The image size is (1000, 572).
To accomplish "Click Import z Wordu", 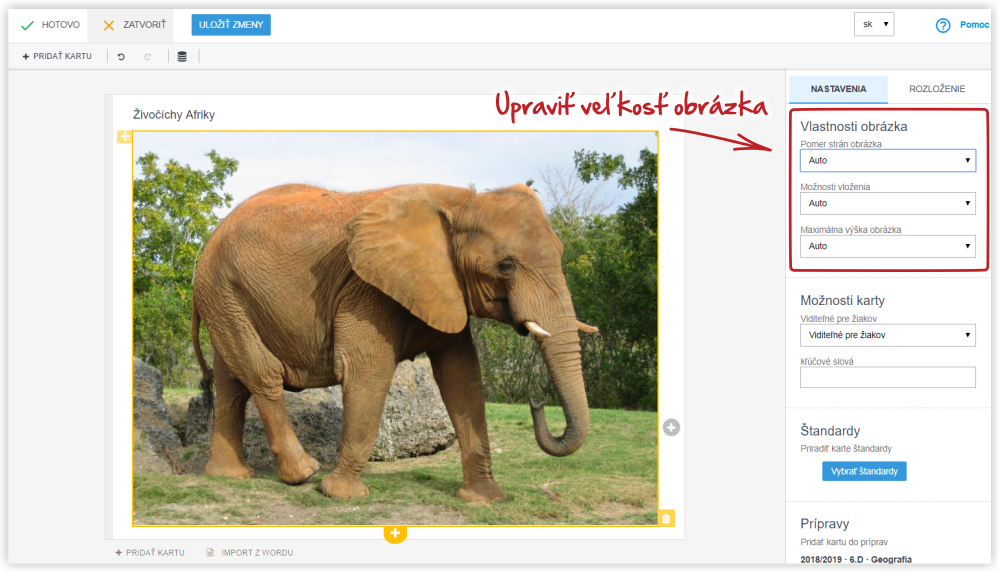I will pyautogui.click(x=250, y=552).
